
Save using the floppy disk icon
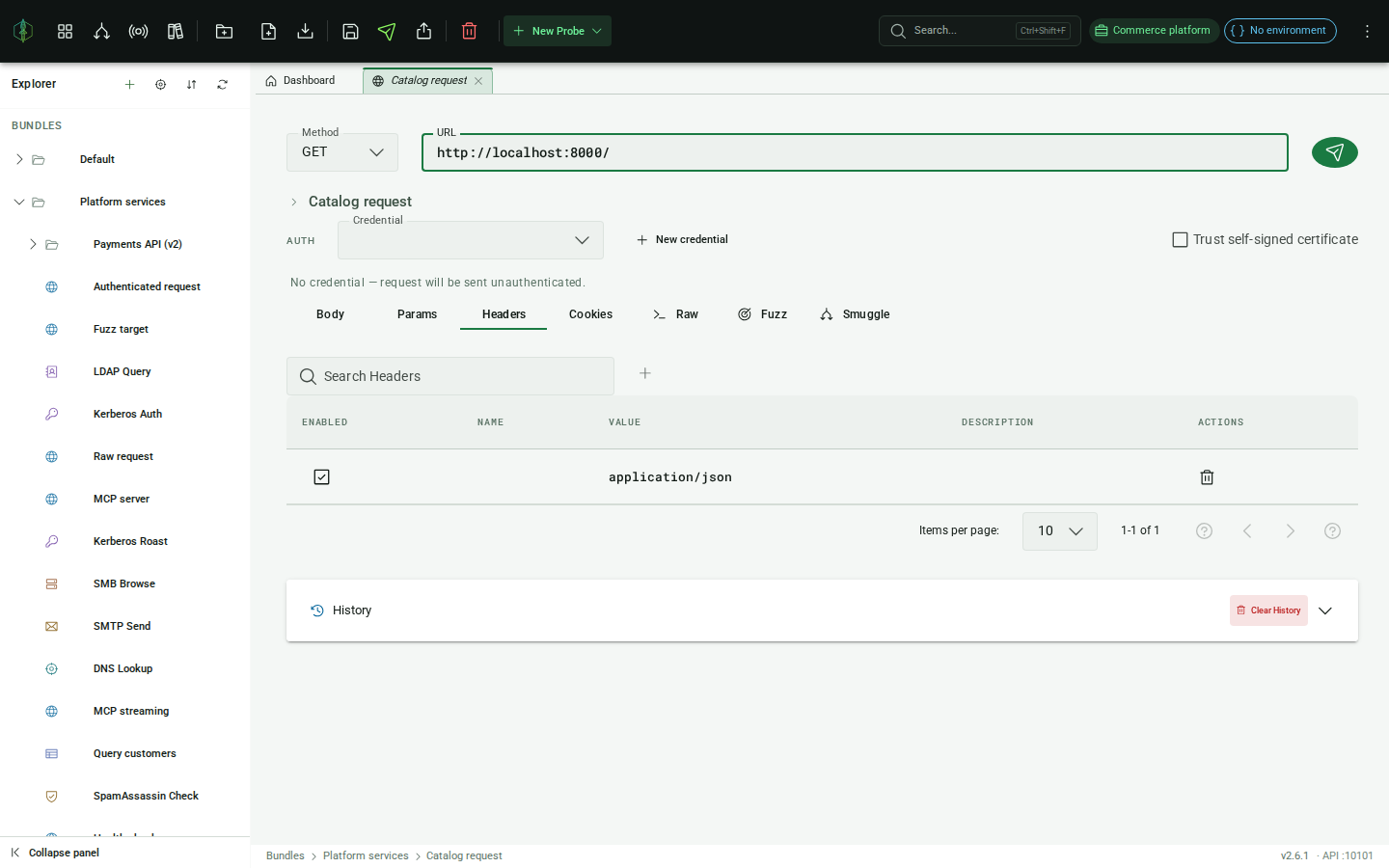(350, 31)
